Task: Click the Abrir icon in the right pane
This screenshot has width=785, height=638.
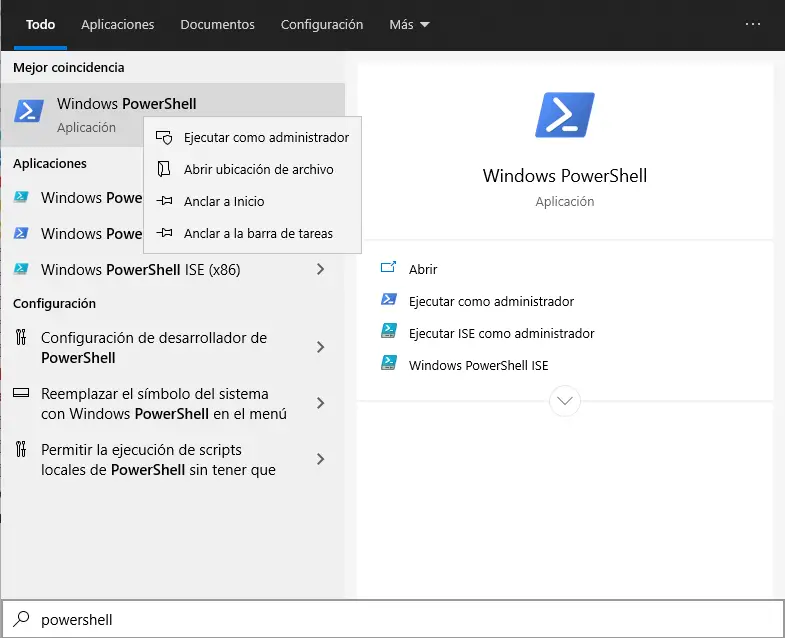Action: coord(389,269)
